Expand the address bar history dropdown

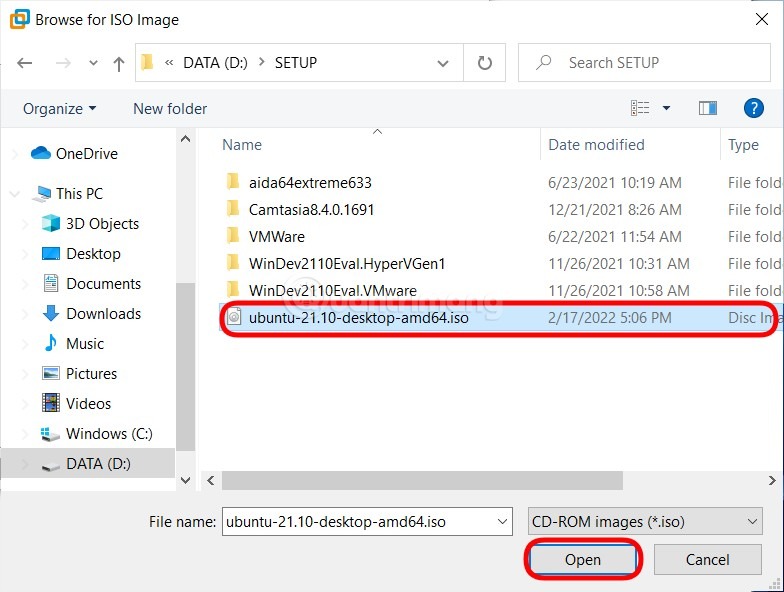pos(442,63)
